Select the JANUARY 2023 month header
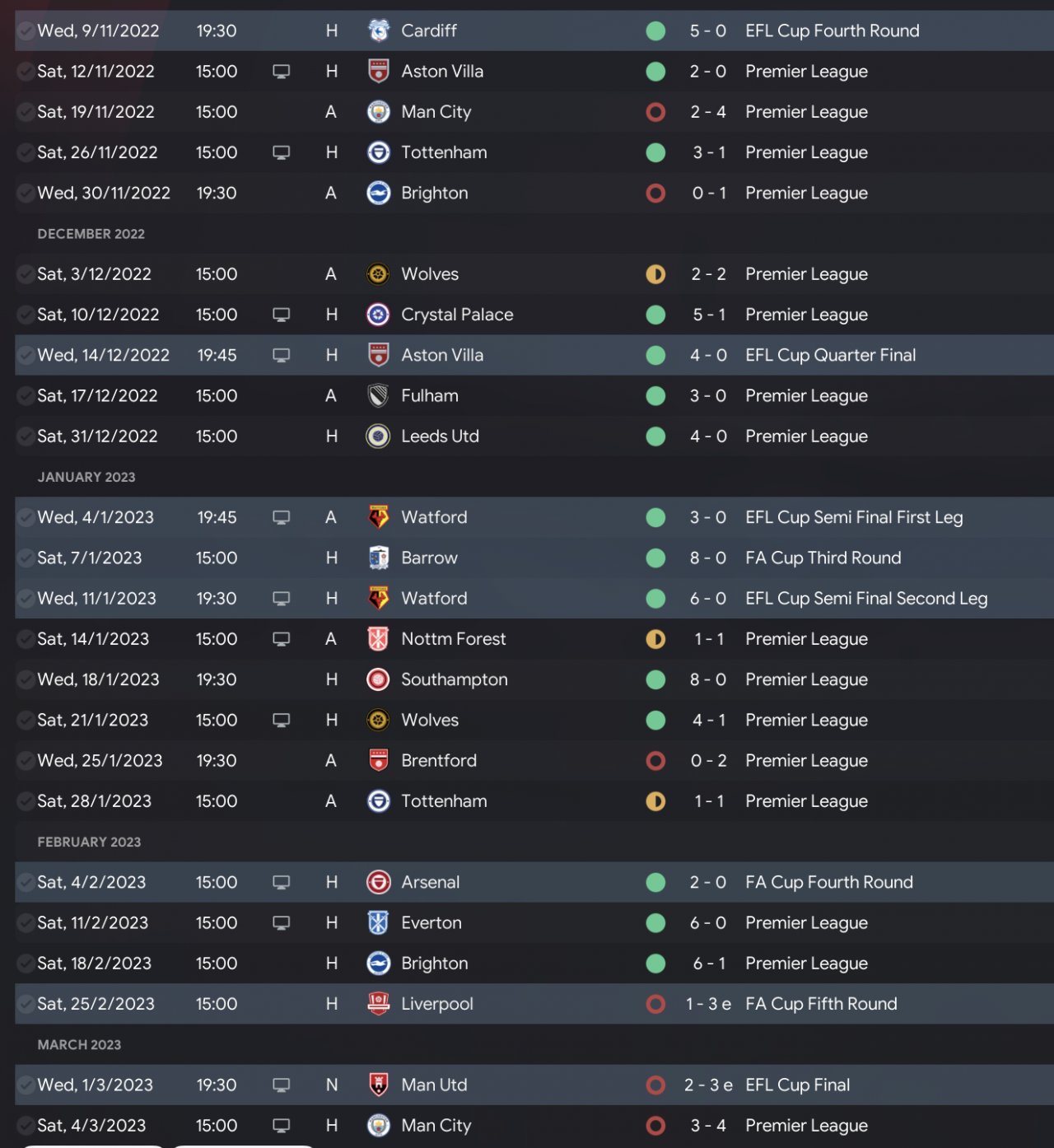Viewport: 1054px width, 1148px height. point(86,478)
